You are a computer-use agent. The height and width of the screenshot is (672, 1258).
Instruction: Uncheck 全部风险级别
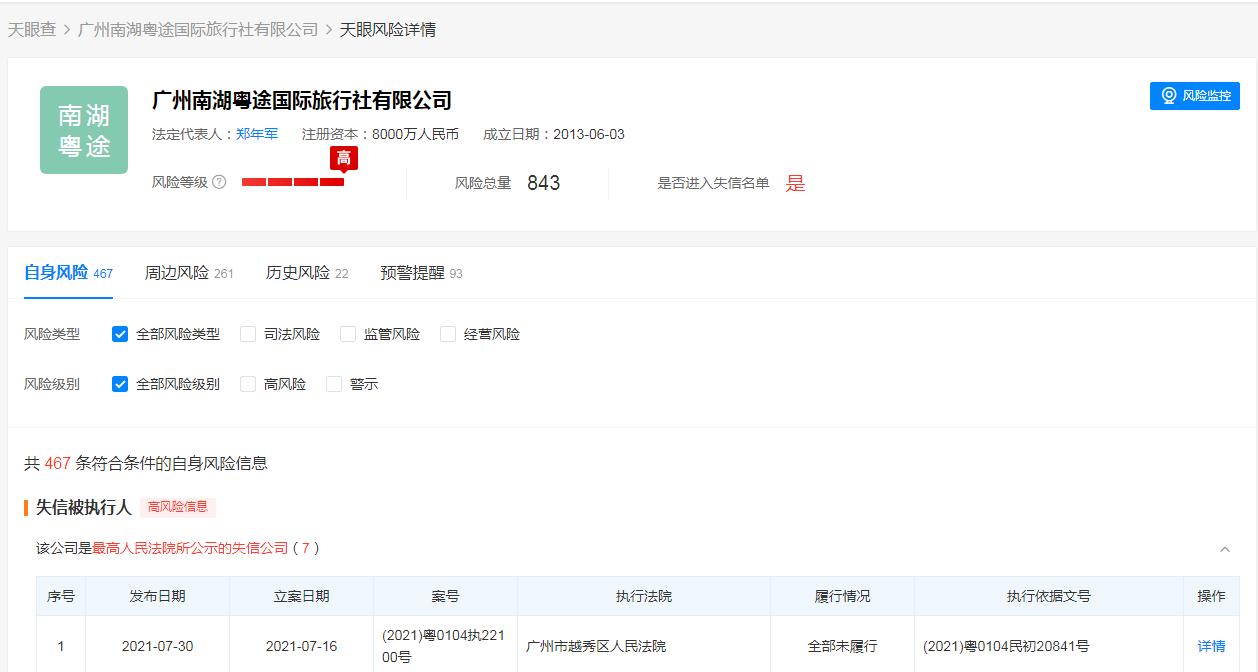120,383
